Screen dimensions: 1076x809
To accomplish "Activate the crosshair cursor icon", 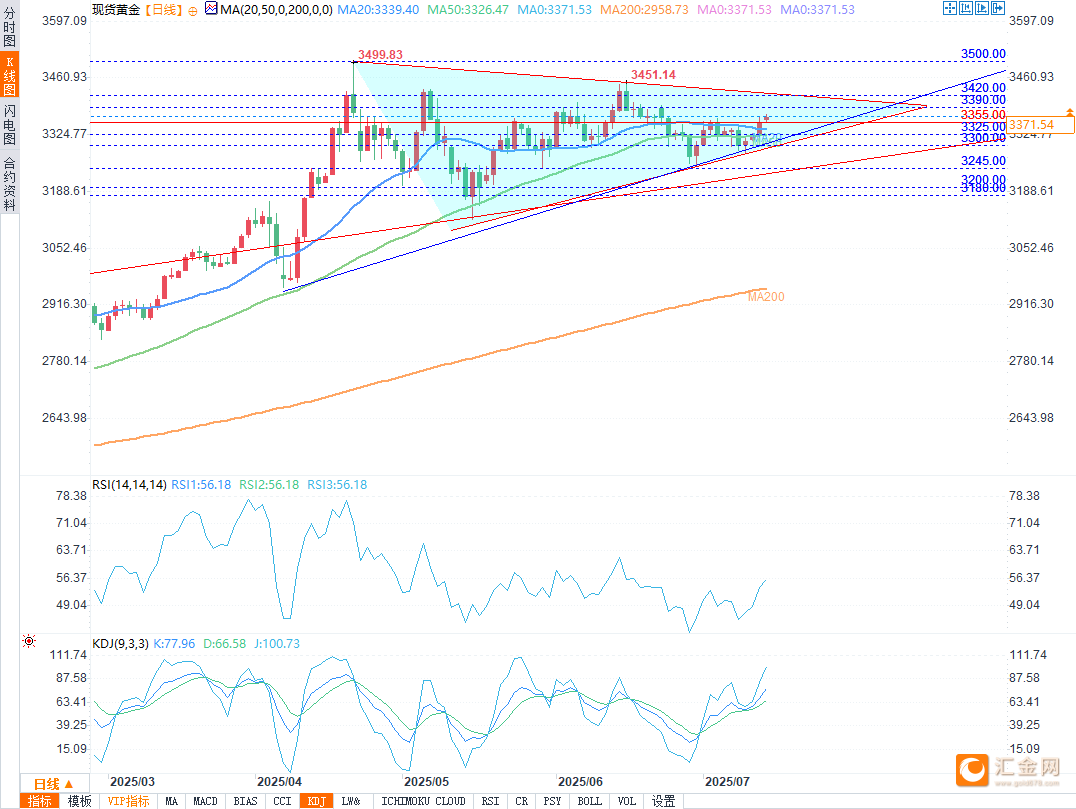I will 950,8.
